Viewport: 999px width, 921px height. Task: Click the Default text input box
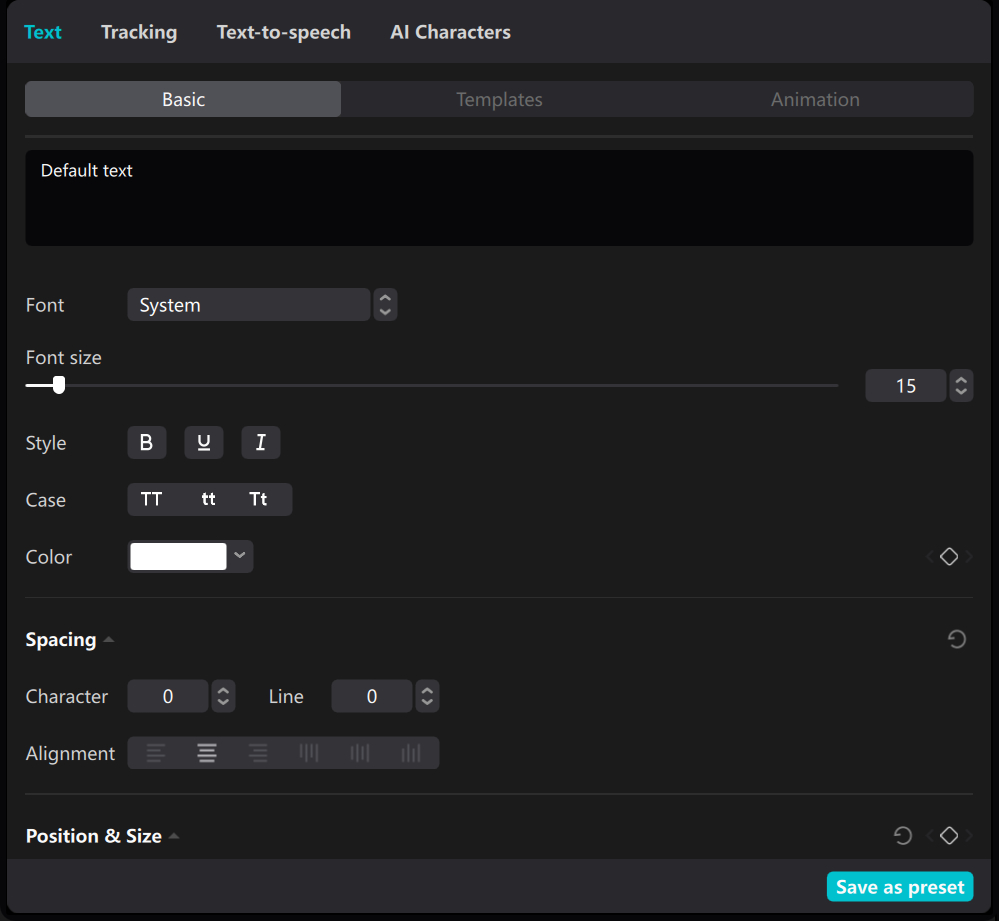(x=499, y=198)
